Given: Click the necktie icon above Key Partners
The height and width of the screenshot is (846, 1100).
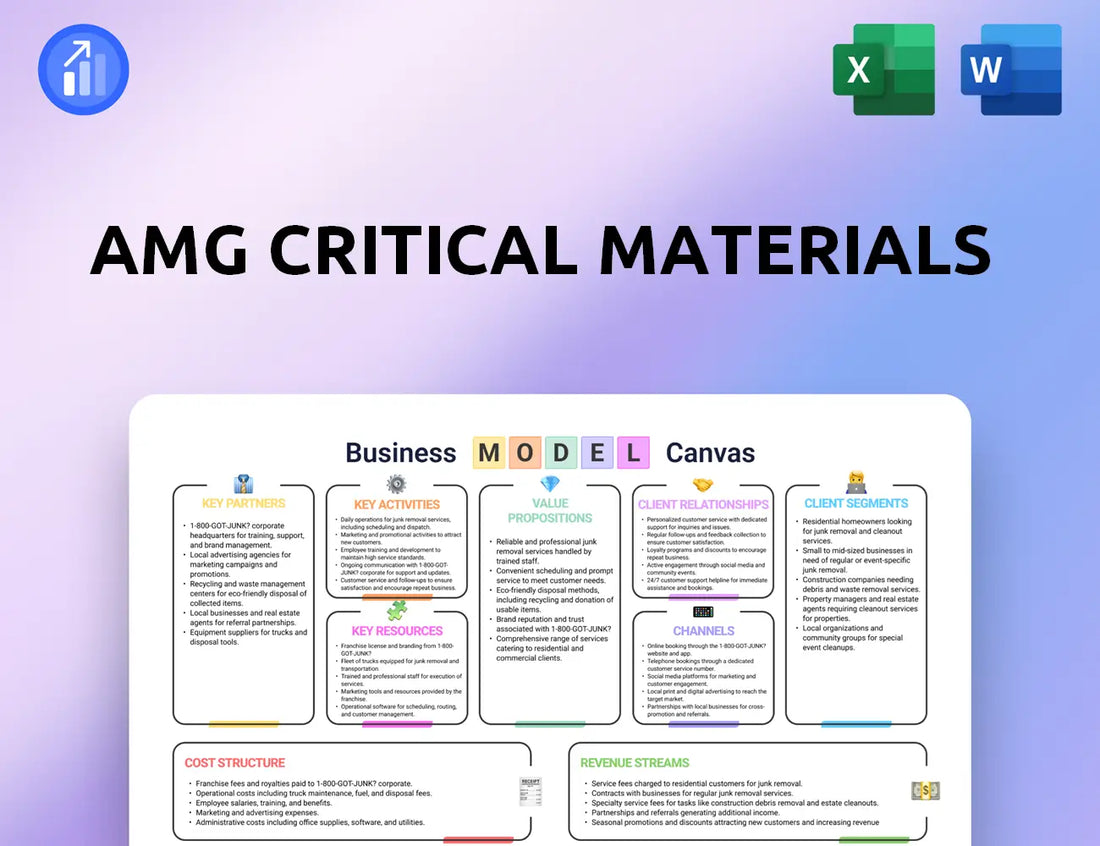Looking at the screenshot, I should tap(243, 484).
